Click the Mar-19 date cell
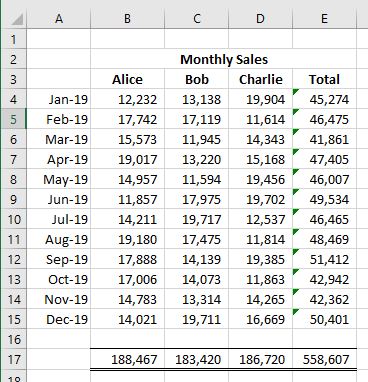Screen dimensions: 368x382 [x=59, y=139]
